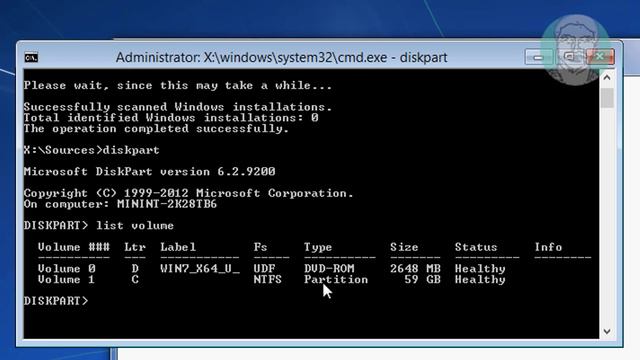Click 'Total identified Windows installations: 0' line
Screen dimensions: 640x360
coord(171,118)
